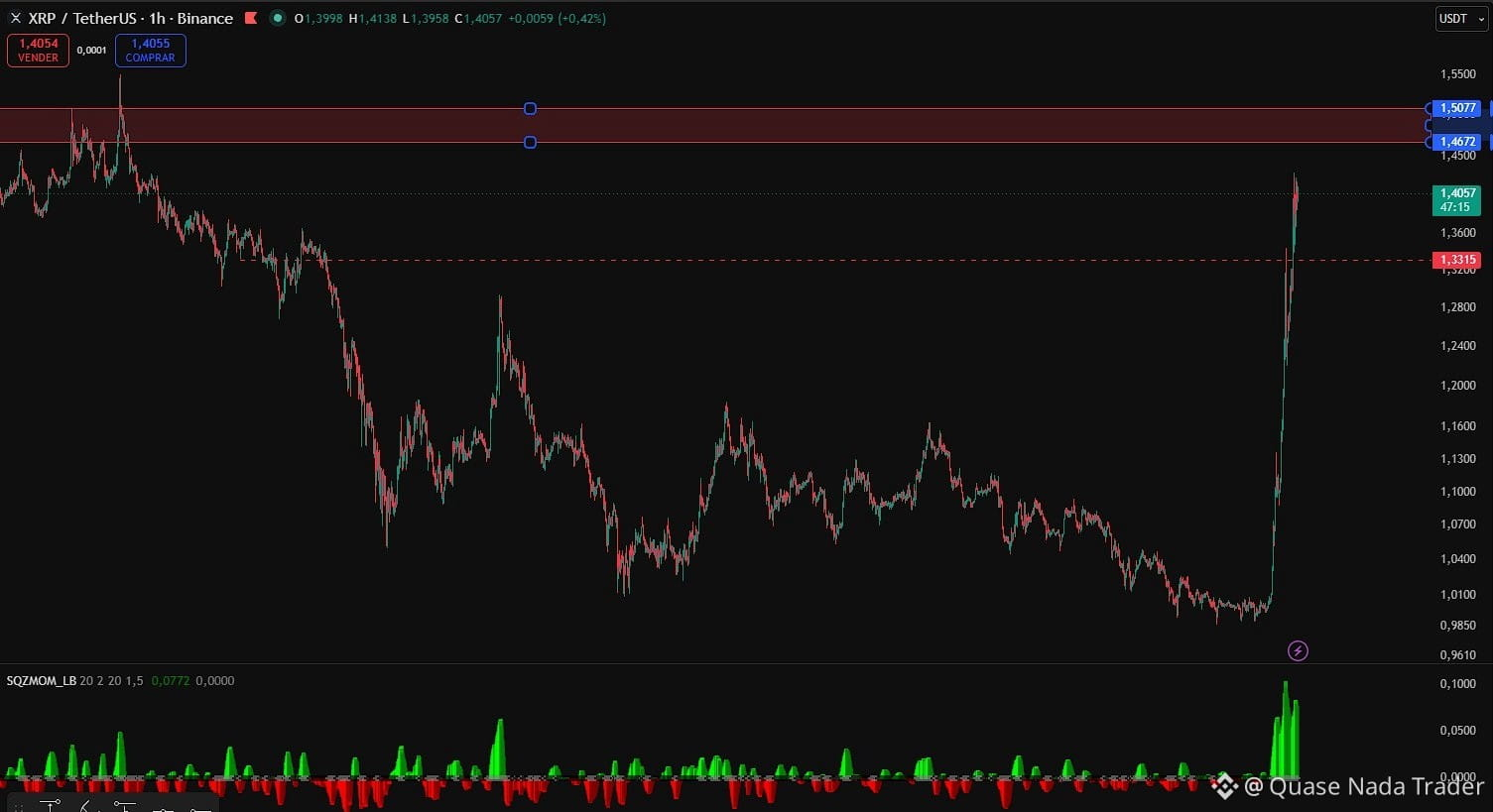Click the 0,1000 indicator axis label
The height and width of the screenshot is (812, 1493).
click(1458, 684)
